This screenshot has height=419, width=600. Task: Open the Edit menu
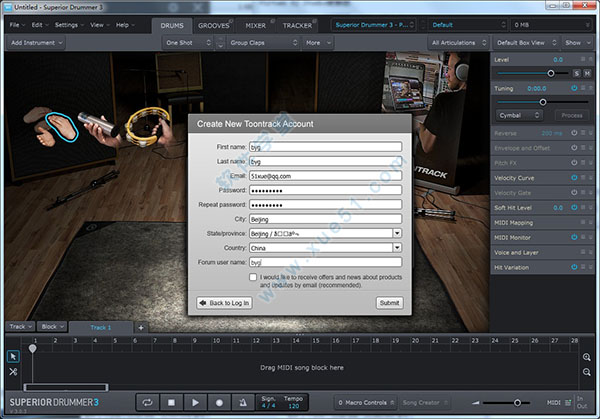click(x=40, y=25)
